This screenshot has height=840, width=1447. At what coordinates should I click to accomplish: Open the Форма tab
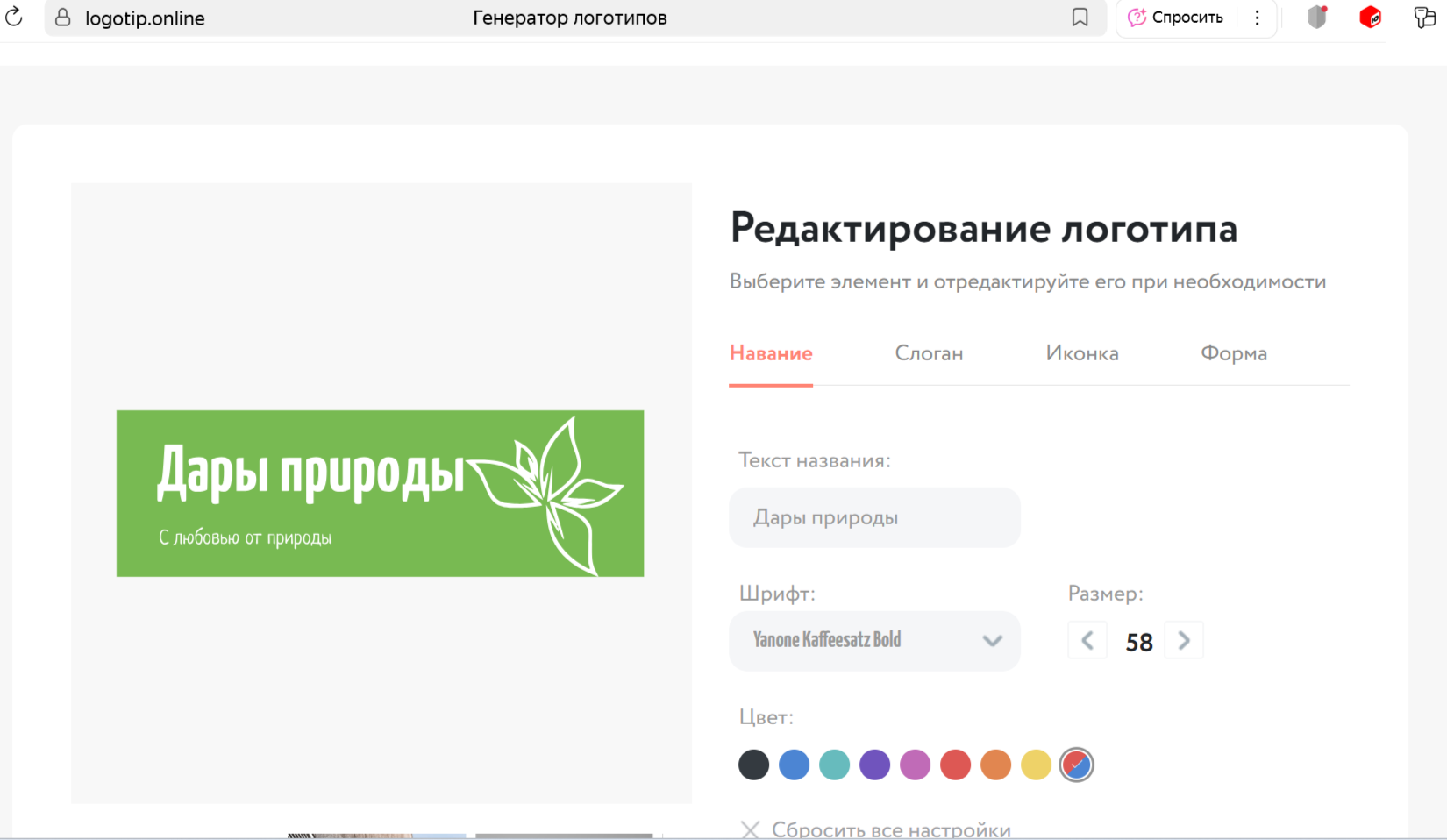click(1233, 353)
